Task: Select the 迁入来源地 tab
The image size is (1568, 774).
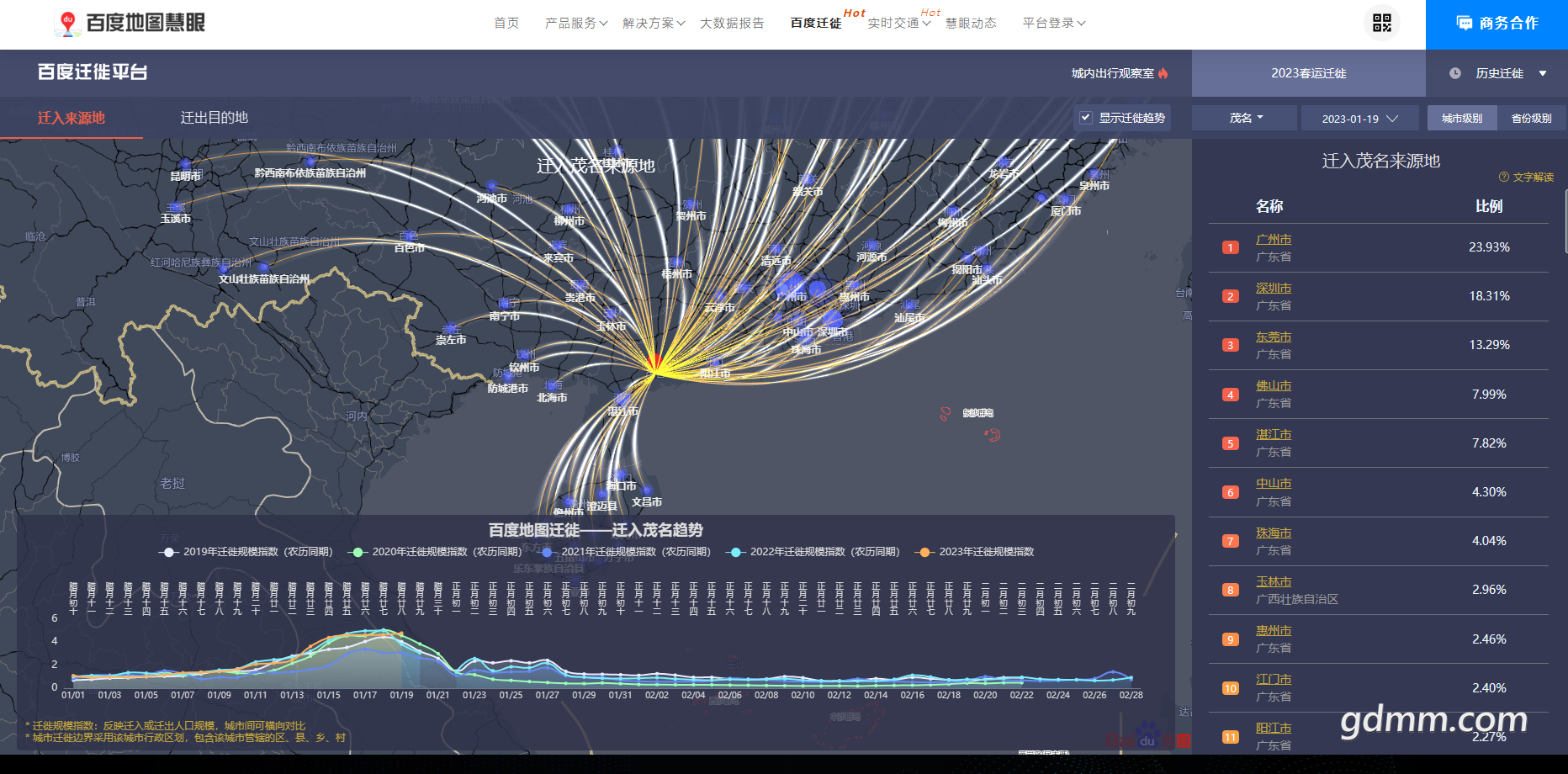Action: click(x=72, y=118)
